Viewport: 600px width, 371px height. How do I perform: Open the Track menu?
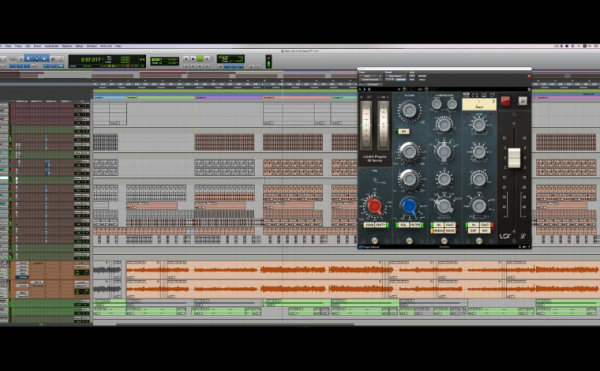18,46
